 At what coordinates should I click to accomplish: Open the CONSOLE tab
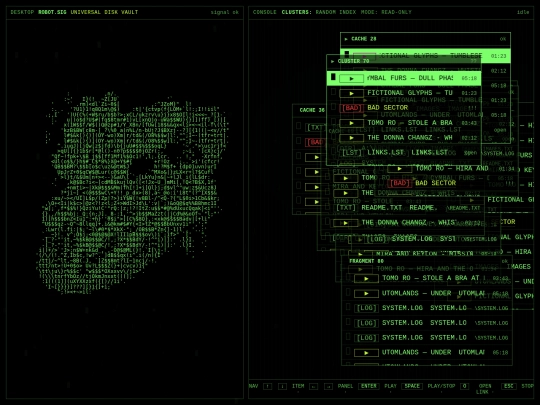pos(264,12)
